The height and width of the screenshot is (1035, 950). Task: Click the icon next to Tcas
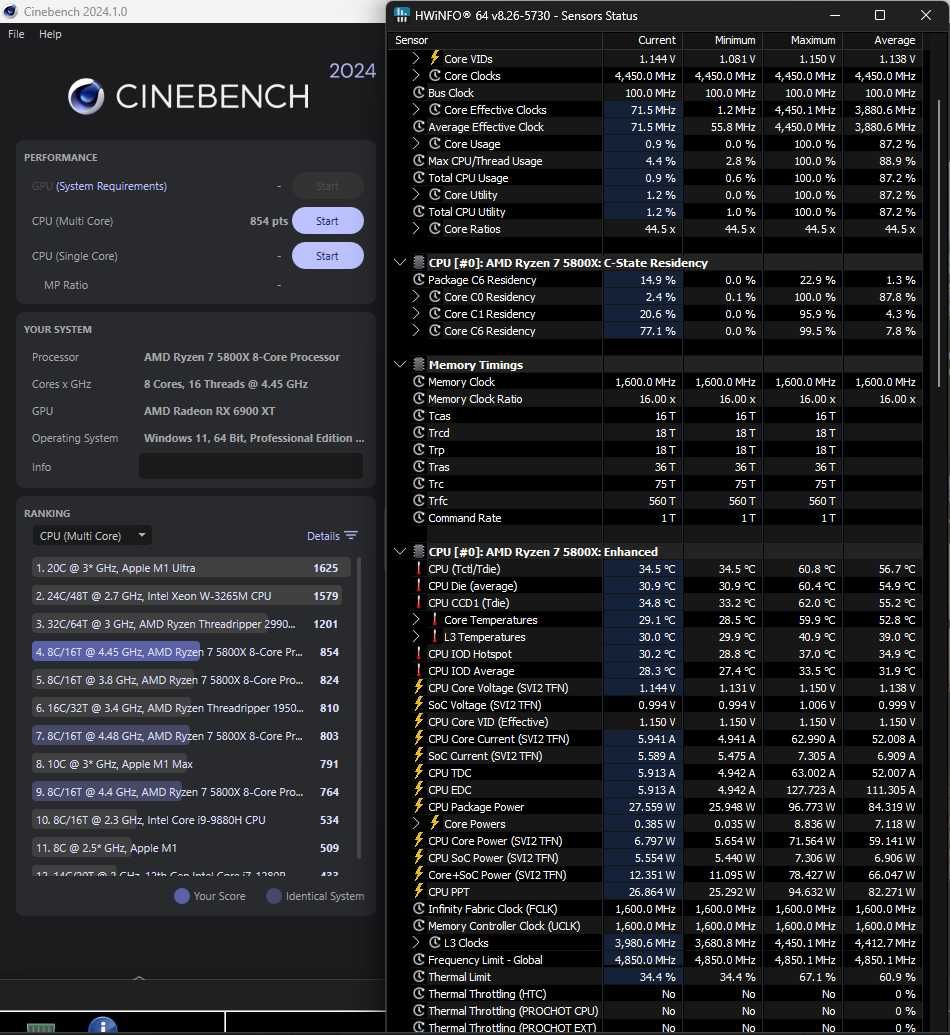coord(419,416)
